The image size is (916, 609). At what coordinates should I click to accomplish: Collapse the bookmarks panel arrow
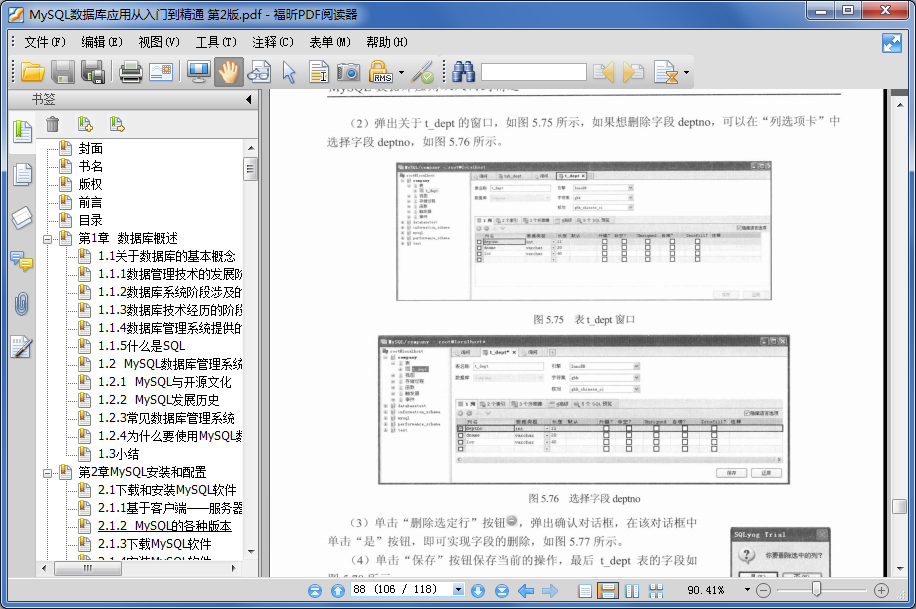click(x=249, y=99)
